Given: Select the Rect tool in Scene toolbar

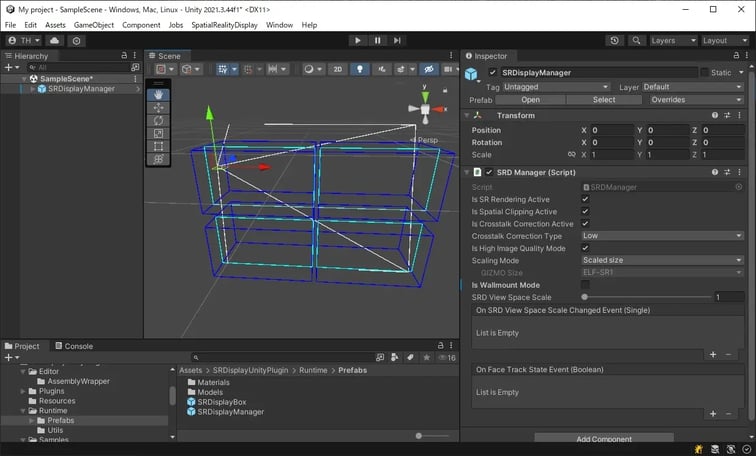Looking at the screenshot, I should pyautogui.click(x=158, y=146).
